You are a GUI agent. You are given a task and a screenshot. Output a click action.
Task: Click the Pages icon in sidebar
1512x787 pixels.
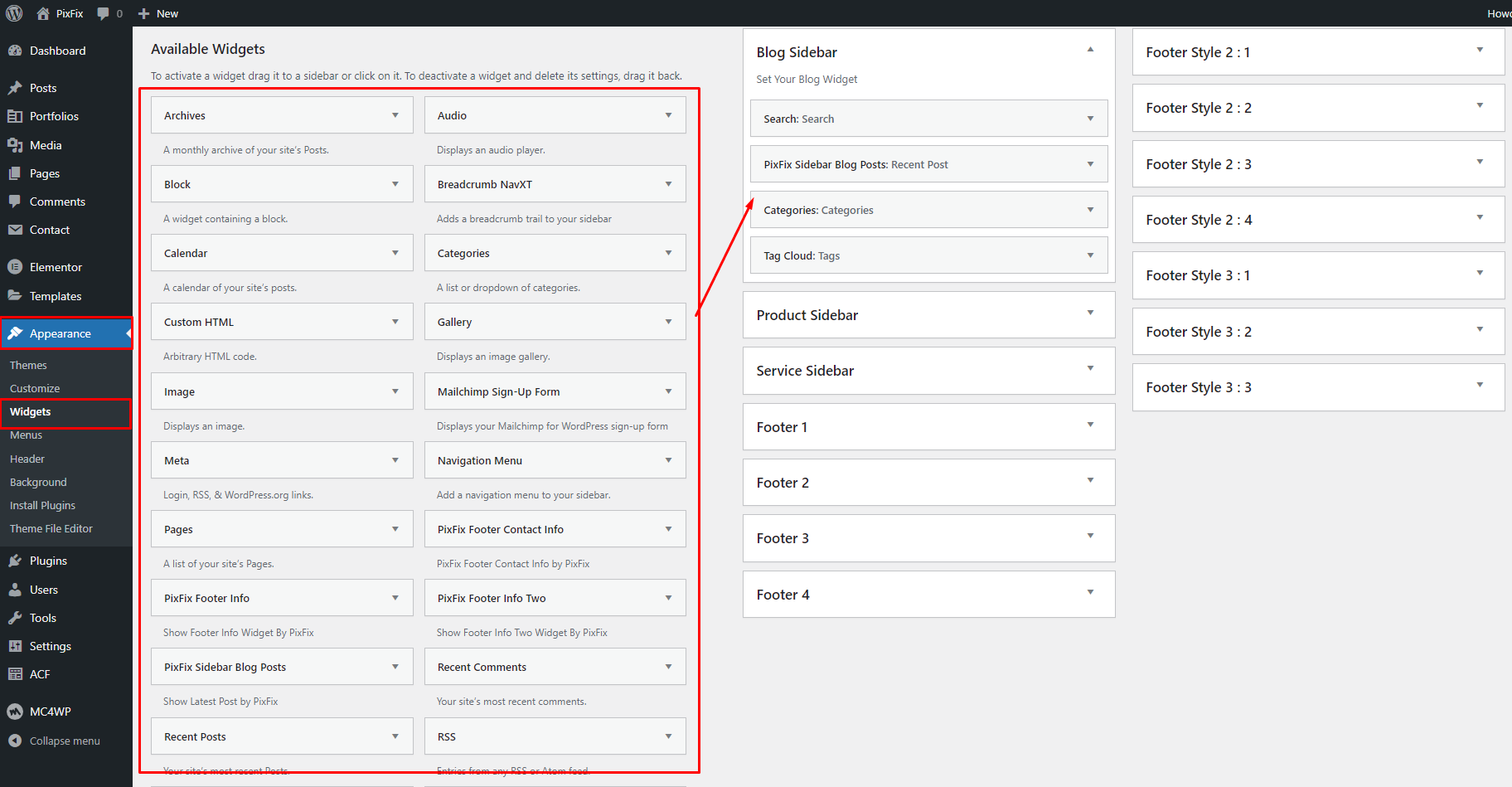point(15,173)
